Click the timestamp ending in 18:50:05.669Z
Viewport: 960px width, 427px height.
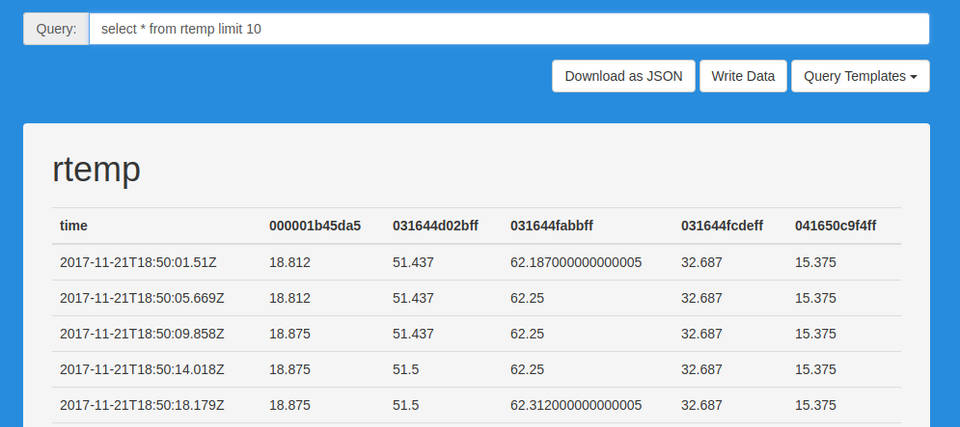click(x=139, y=298)
